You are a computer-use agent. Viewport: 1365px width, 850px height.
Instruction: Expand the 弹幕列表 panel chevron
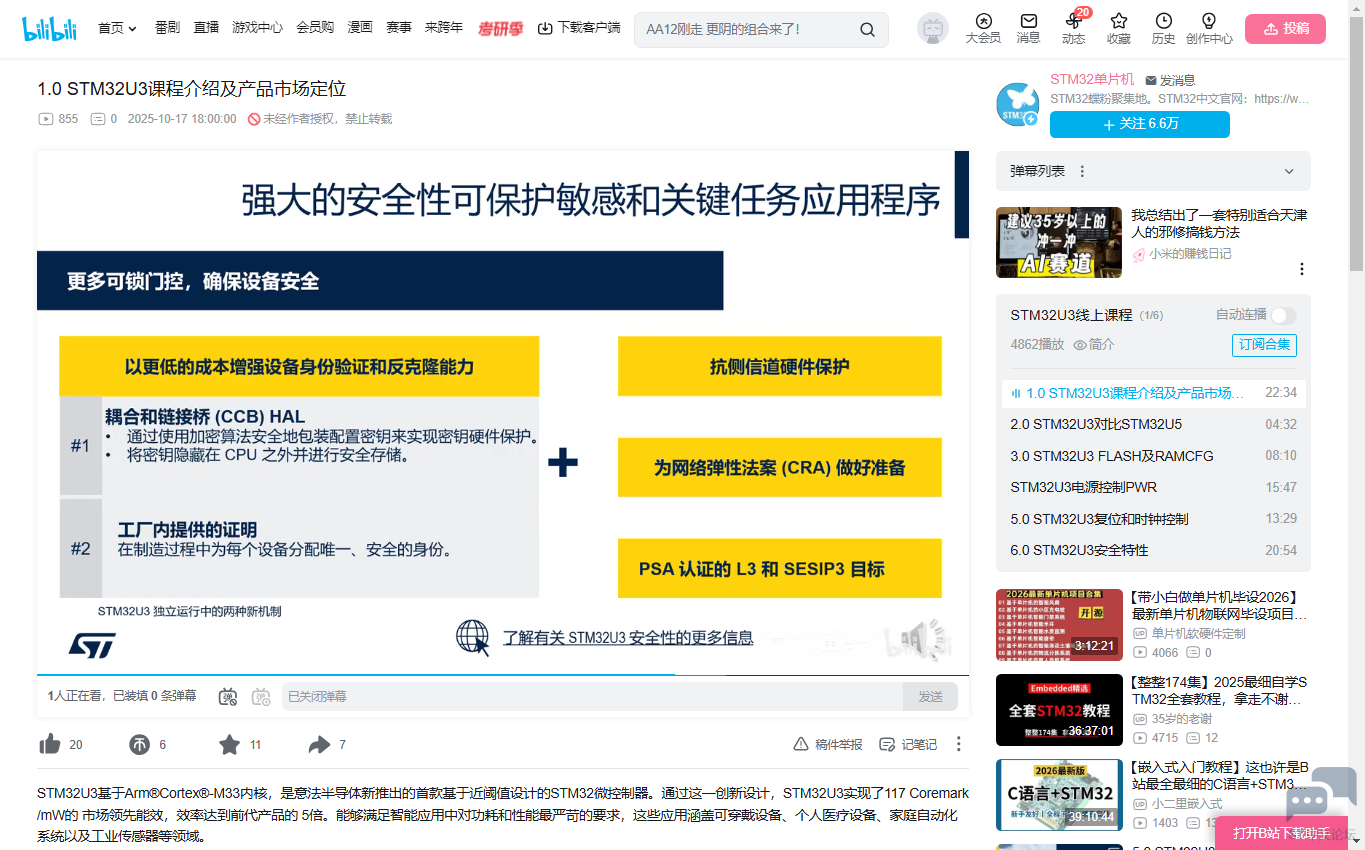coord(1289,172)
